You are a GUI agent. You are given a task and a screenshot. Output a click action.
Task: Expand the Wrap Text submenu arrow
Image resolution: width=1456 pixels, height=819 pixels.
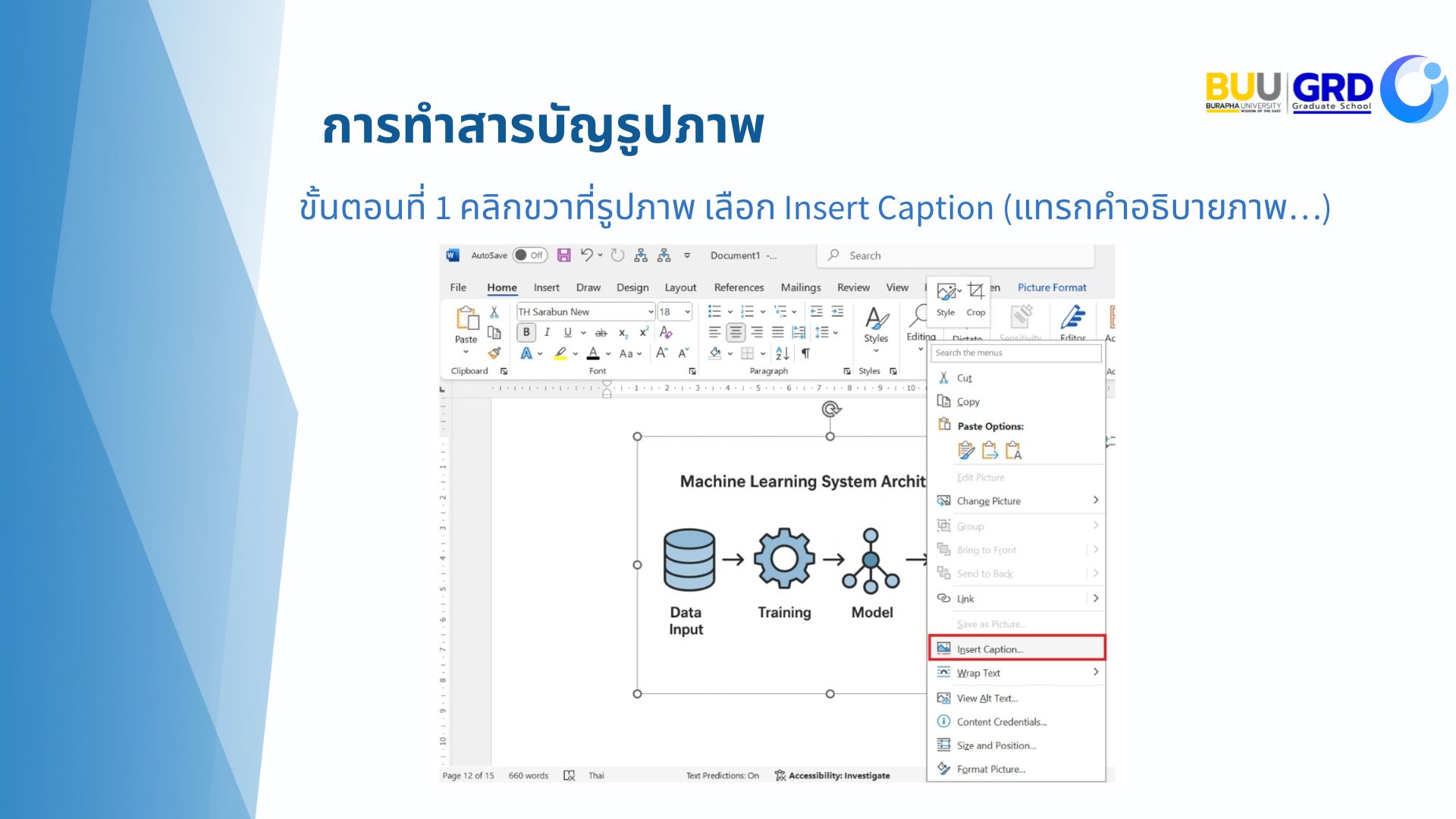1096,673
